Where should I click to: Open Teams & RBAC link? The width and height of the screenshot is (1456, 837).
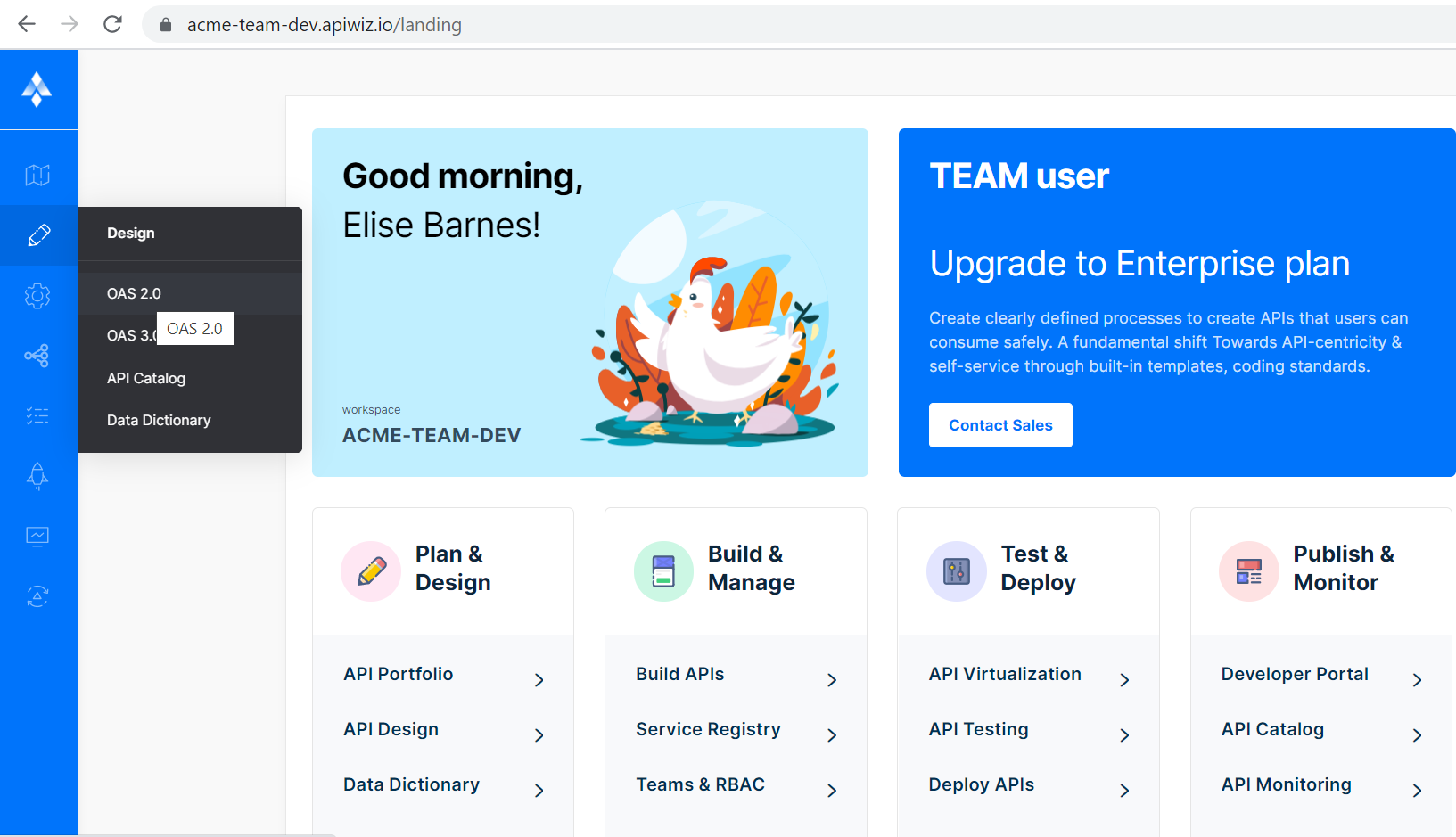[699, 784]
